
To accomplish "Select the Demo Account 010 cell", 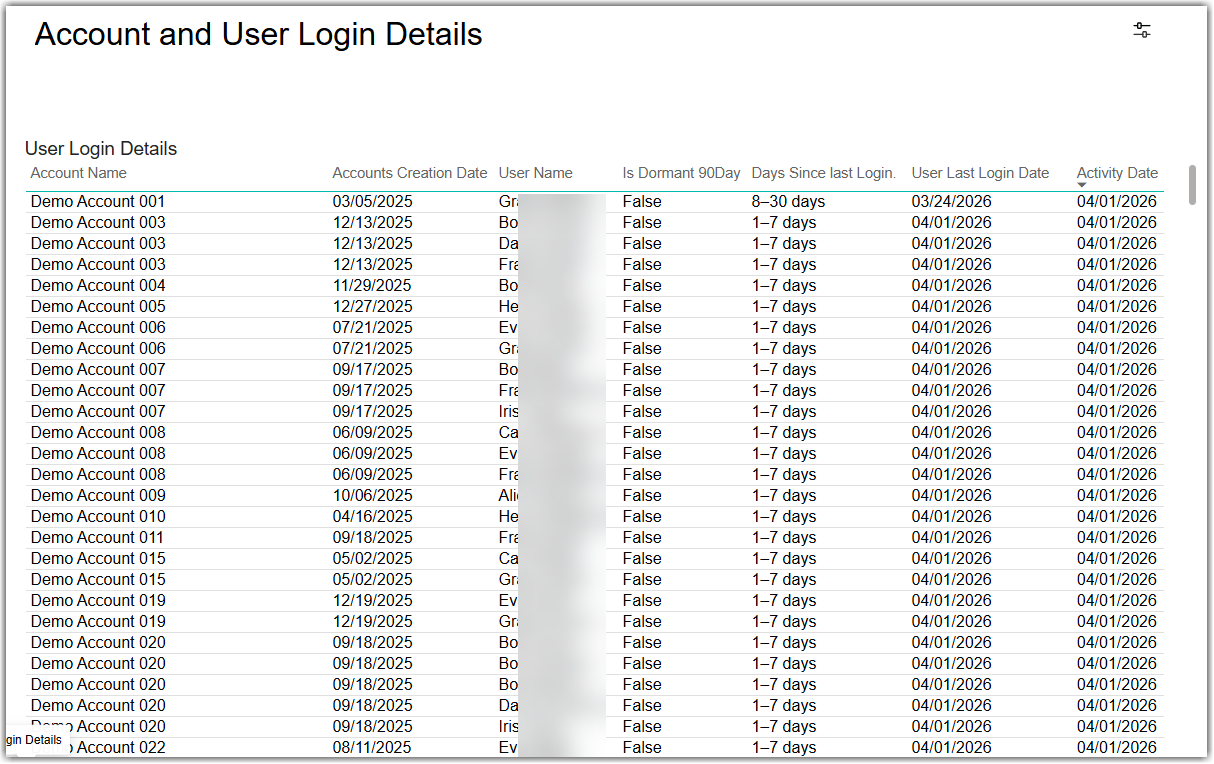I will coord(98,516).
